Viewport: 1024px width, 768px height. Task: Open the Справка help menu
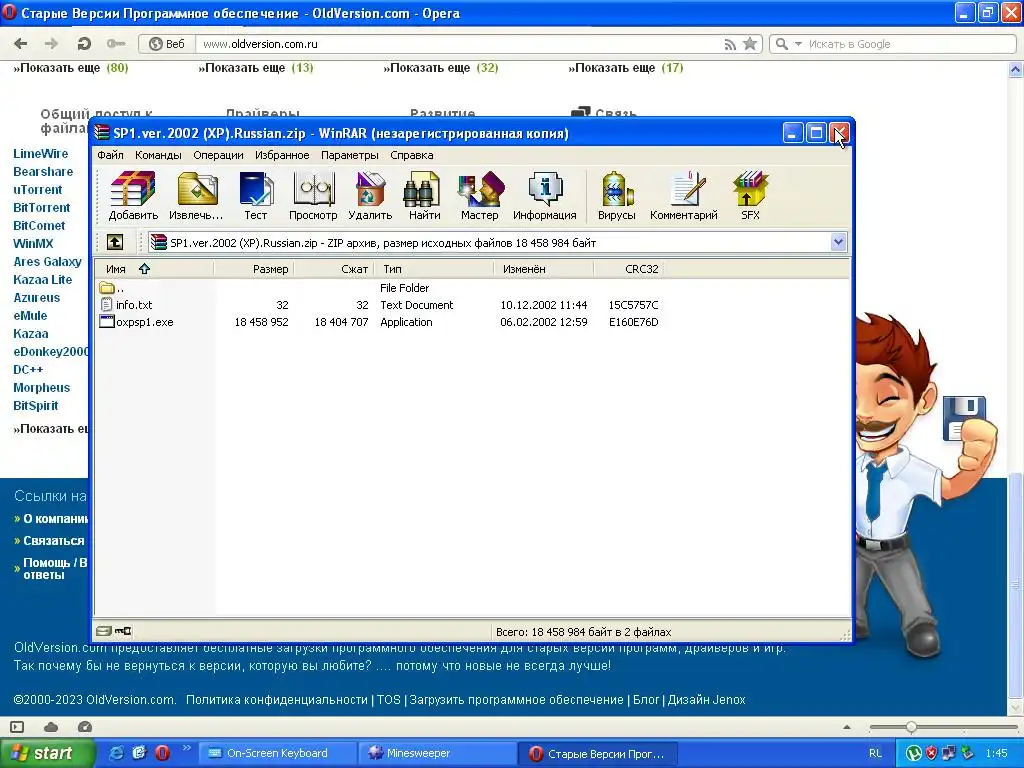pos(411,155)
